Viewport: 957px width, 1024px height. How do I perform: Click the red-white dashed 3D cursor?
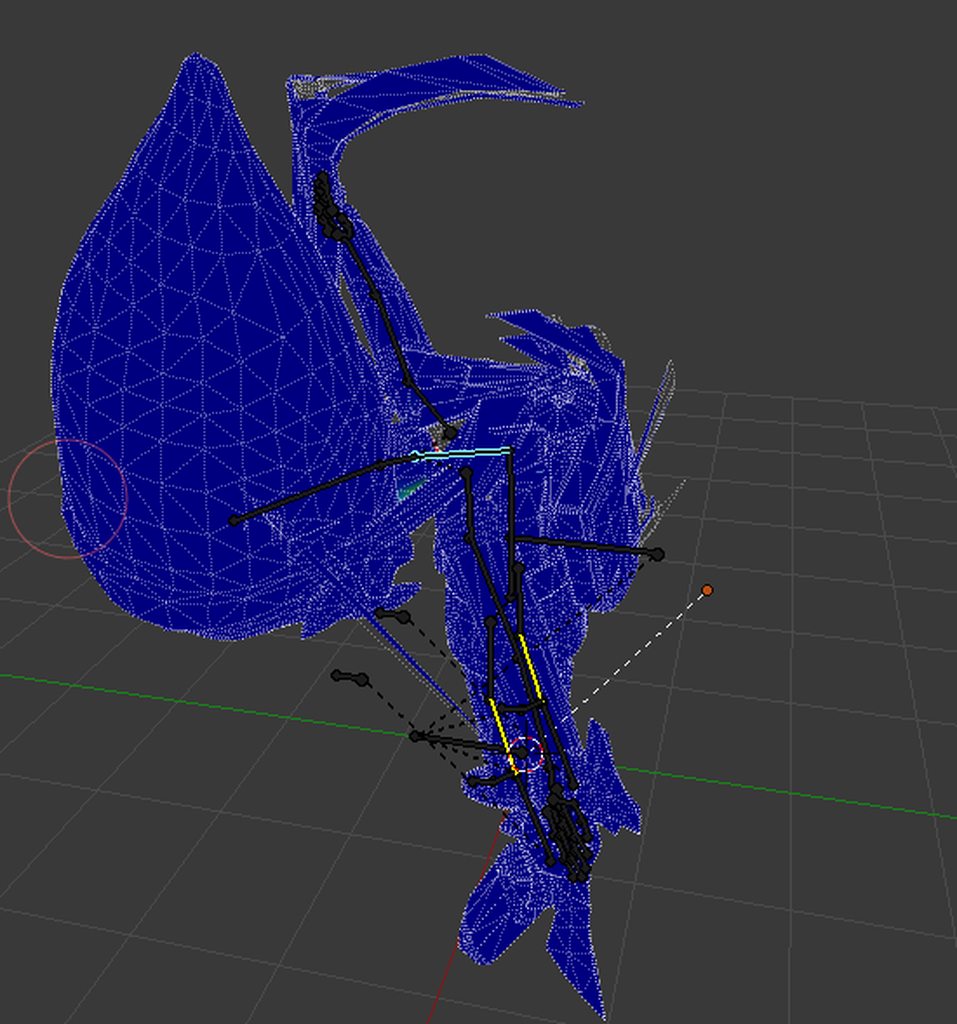pyautogui.click(x=526, y=754)
